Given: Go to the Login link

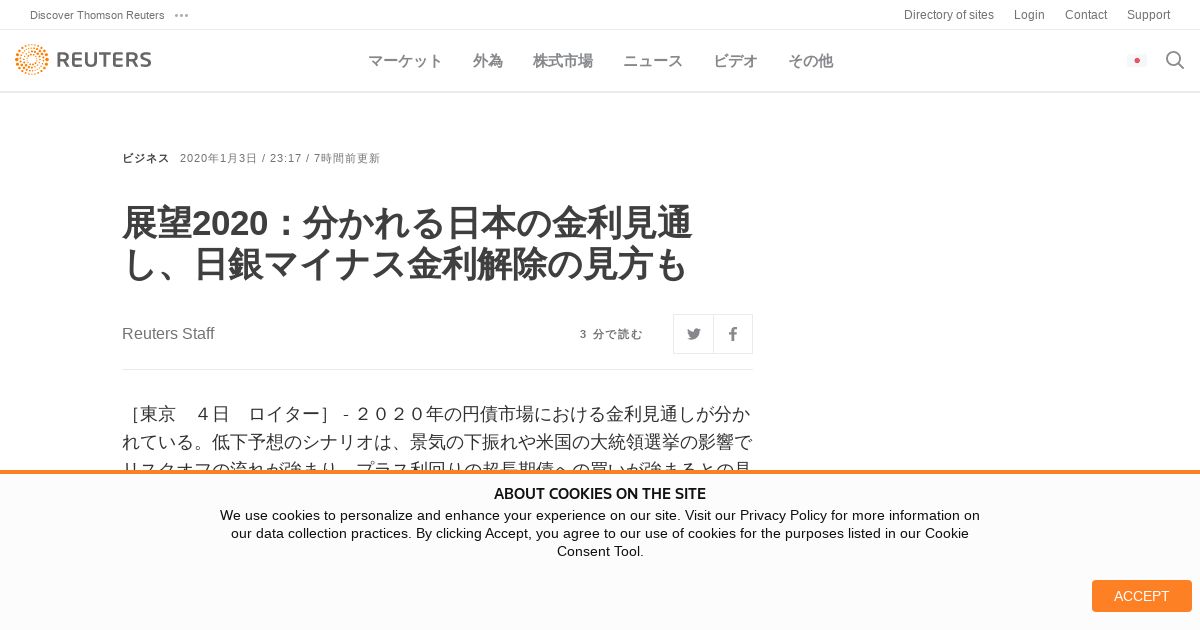Looking at the screenshot, I should (1029, 15).
